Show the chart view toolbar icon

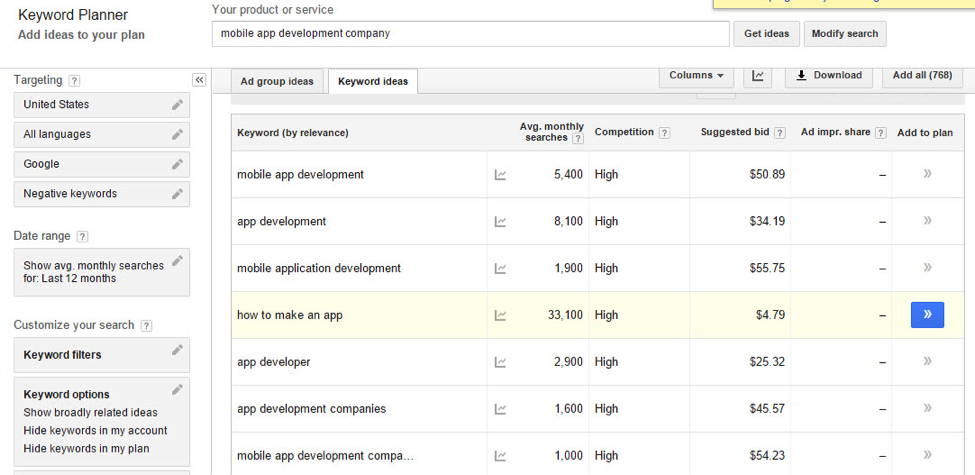click(x=758, y=76)
